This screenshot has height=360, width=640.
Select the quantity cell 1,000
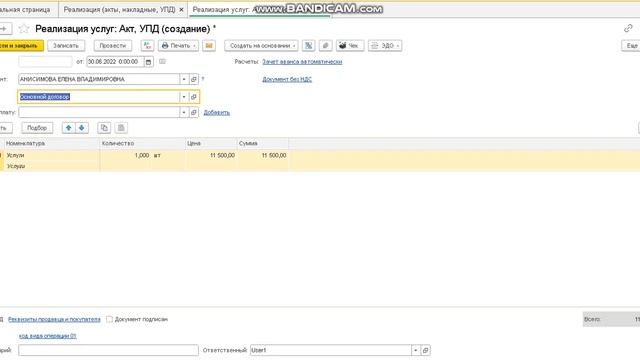[x=126, y=156]
